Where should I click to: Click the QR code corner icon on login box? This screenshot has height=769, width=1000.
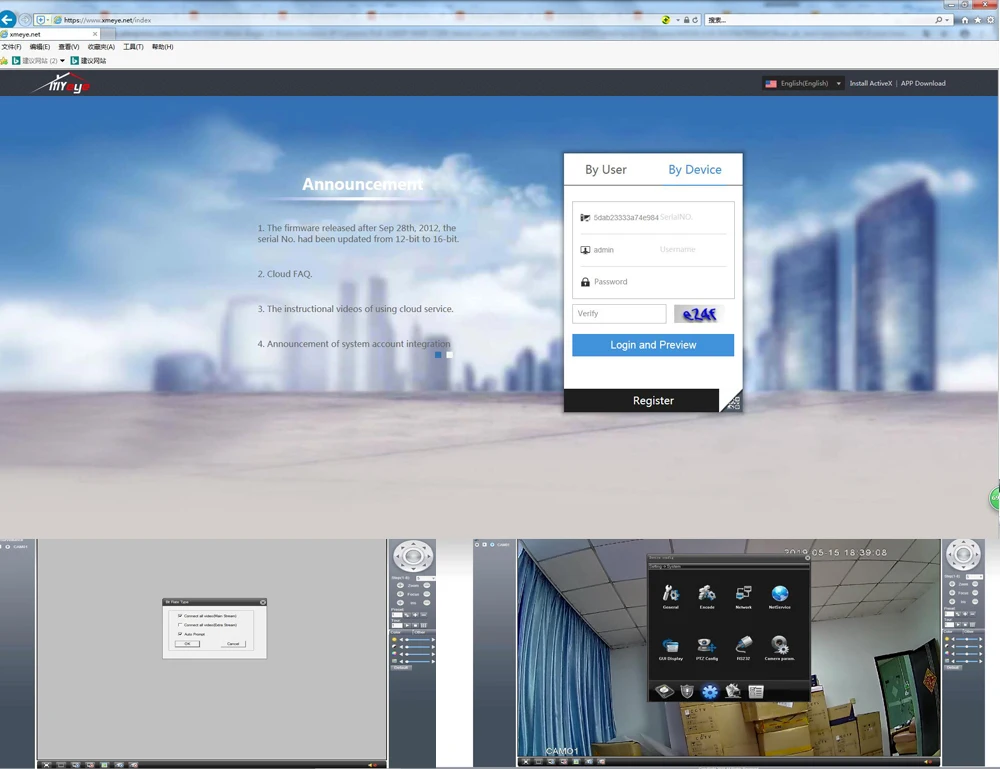[x=733, y=402]
